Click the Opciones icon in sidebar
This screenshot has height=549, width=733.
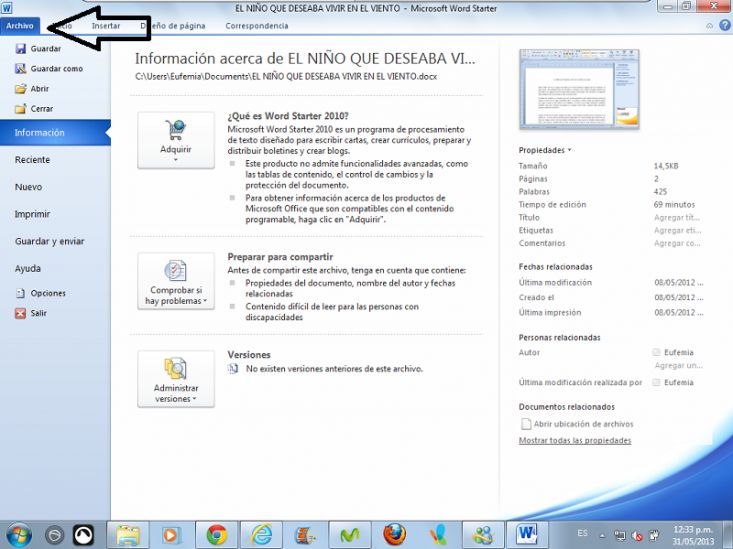coord(21,293)
